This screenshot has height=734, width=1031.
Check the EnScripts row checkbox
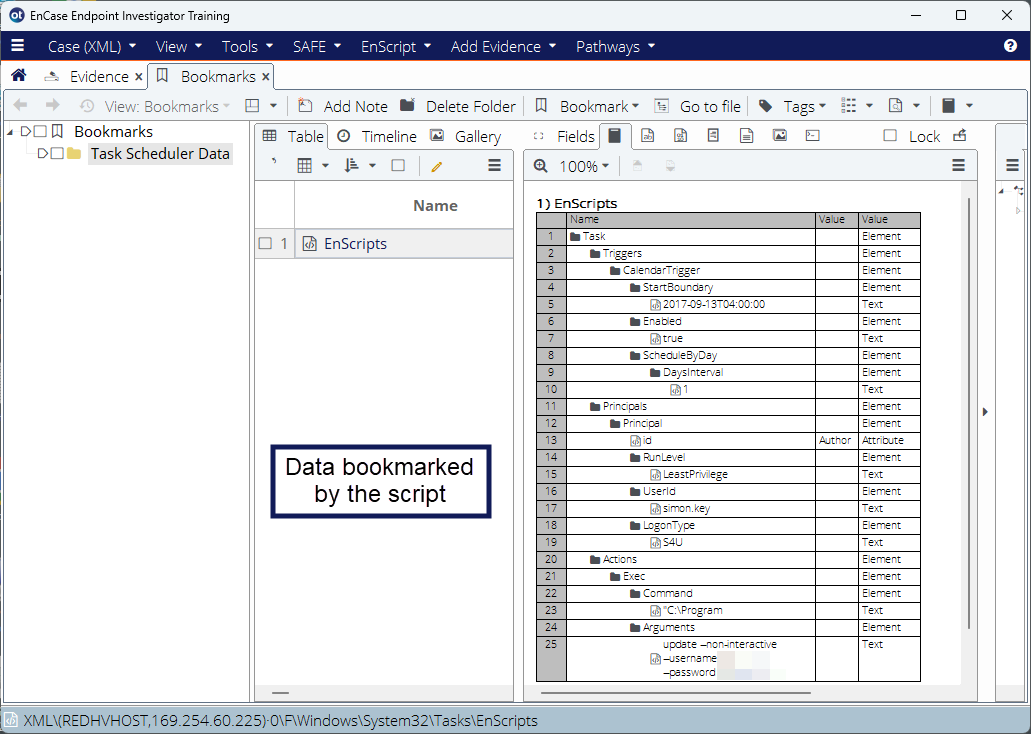pos(265,243)
